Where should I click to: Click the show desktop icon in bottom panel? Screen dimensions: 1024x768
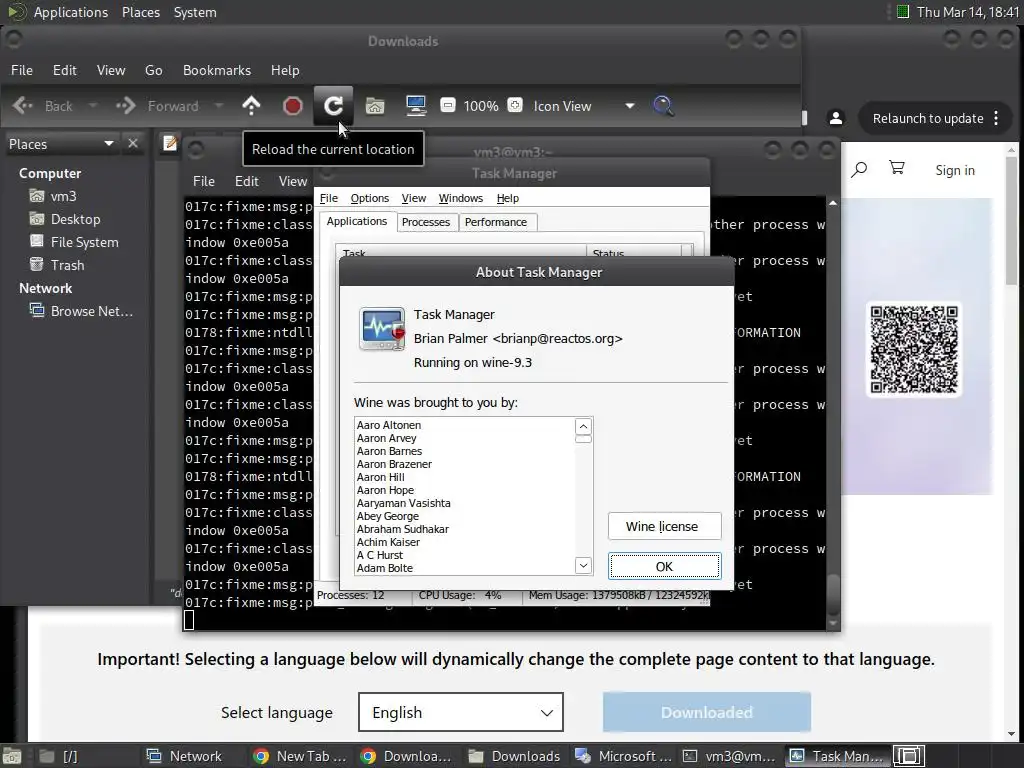12,756
